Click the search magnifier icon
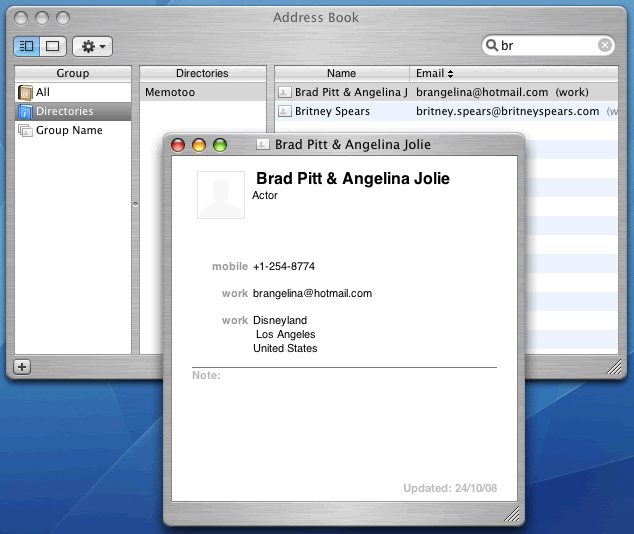The image size is (634, 534). point(494,46)
